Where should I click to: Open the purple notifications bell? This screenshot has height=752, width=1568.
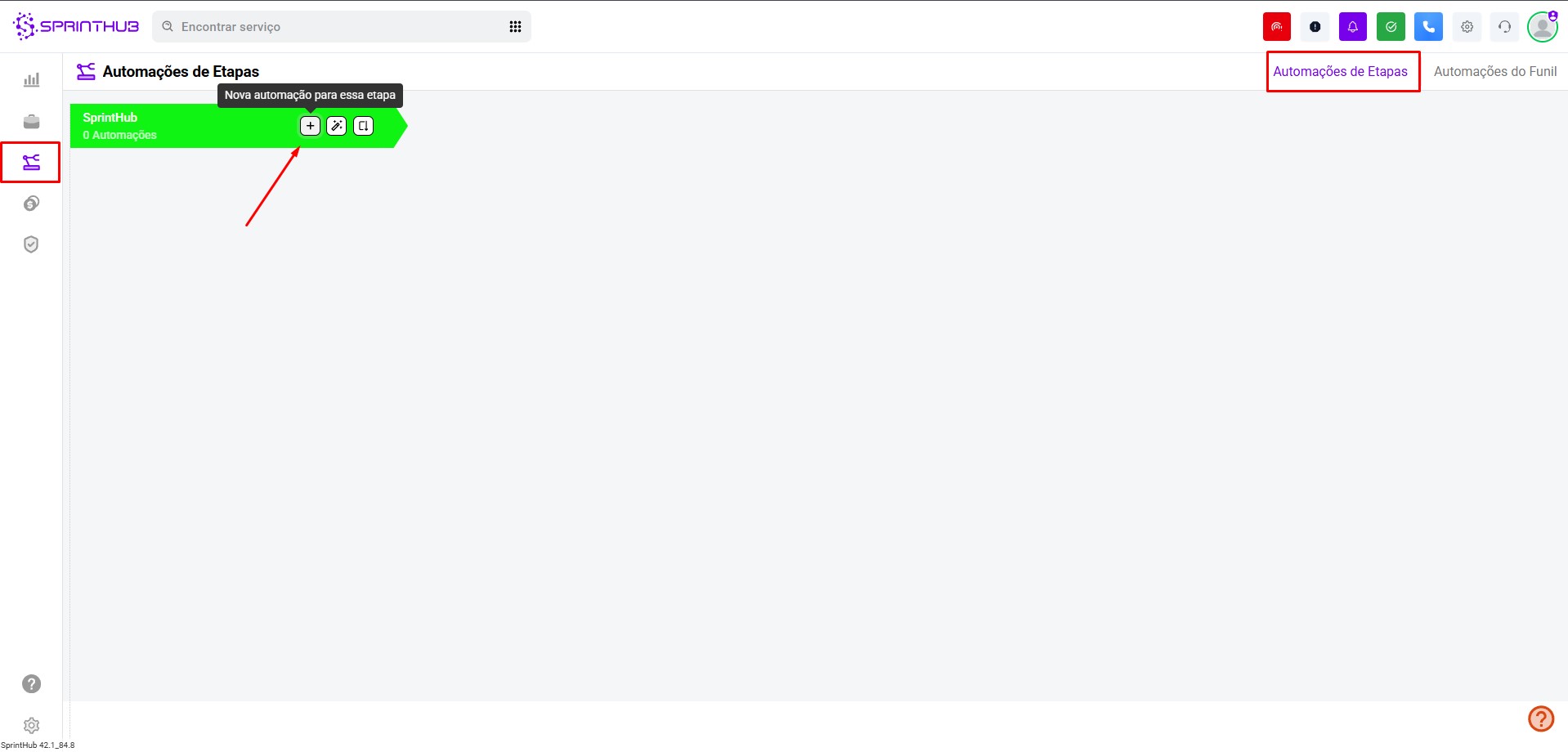click(x=1352, y=26)
